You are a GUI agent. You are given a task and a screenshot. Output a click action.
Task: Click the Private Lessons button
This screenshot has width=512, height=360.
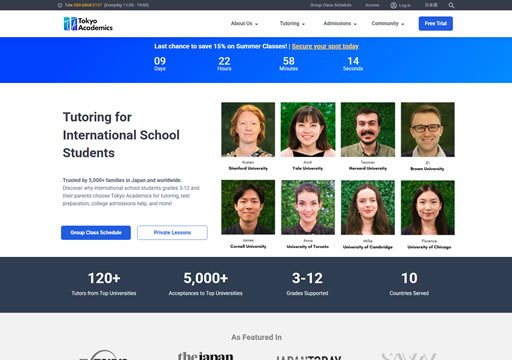point(172,232)
